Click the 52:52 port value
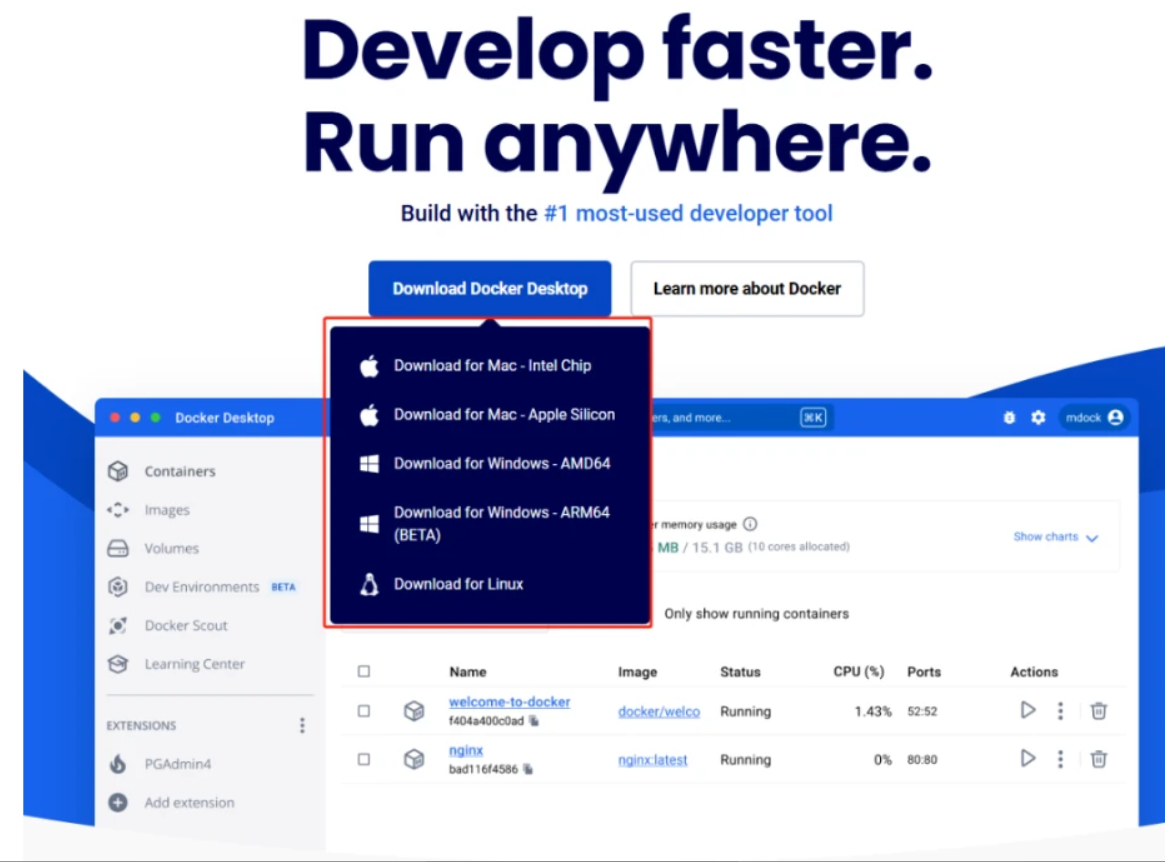This screenshot has width=1165, height=862. [x=922, y=711]
